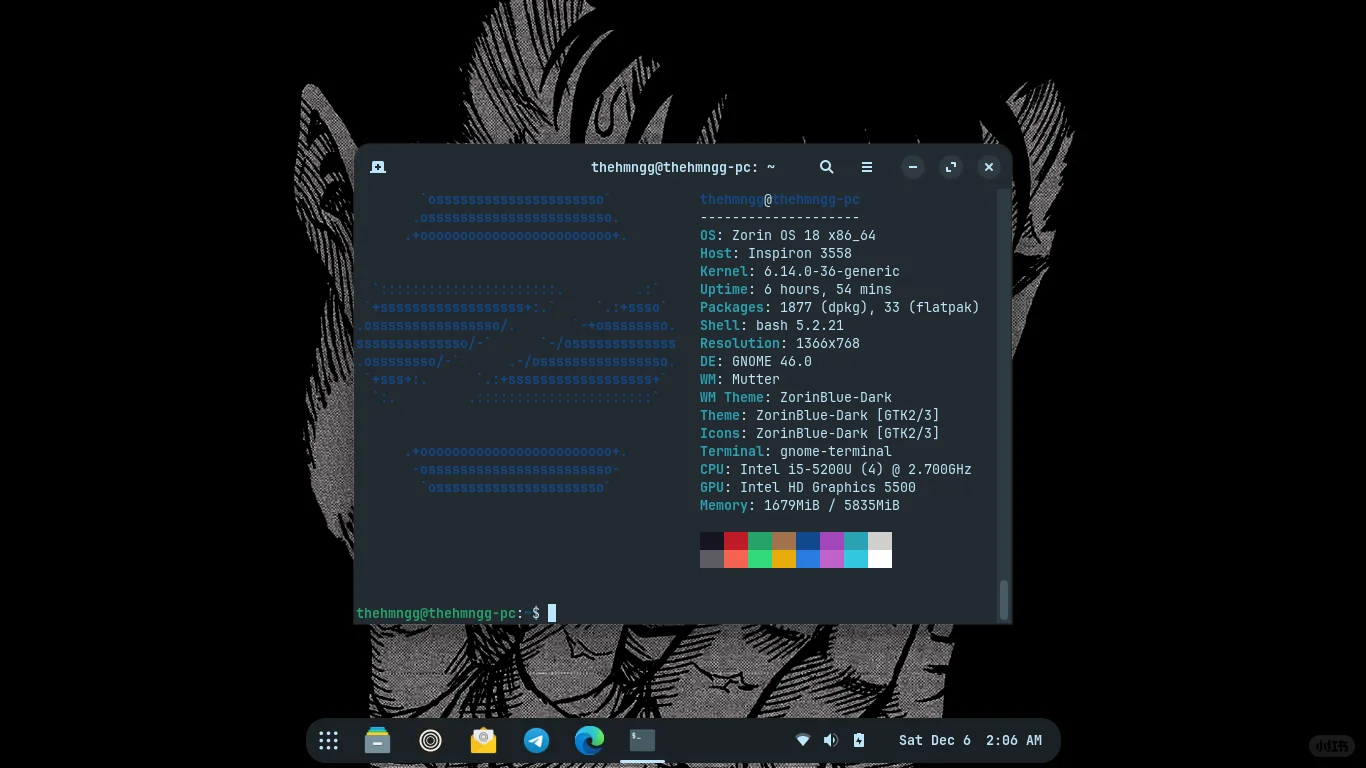Click the pure white color block
The height and width of the screenshot is (768, 1366).
pyautogui.click(x=880, y=559)
